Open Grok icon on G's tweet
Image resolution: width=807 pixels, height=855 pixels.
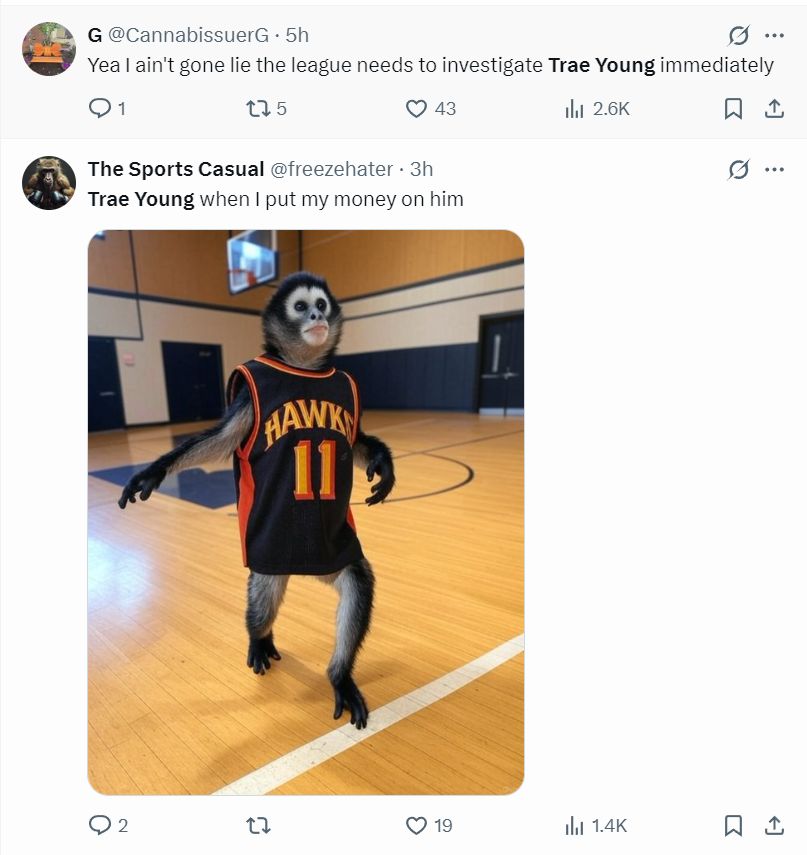coord(738,36)
